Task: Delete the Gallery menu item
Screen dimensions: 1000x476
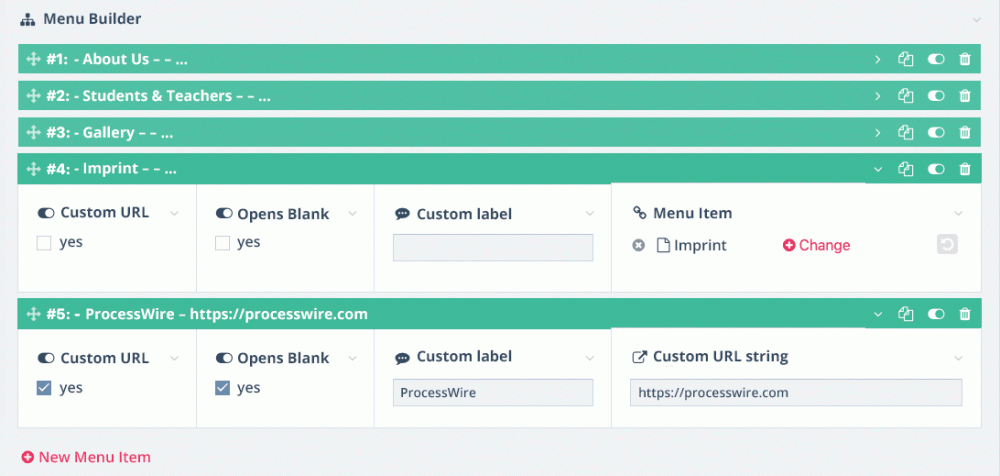Action: click(x=965, y=132)
